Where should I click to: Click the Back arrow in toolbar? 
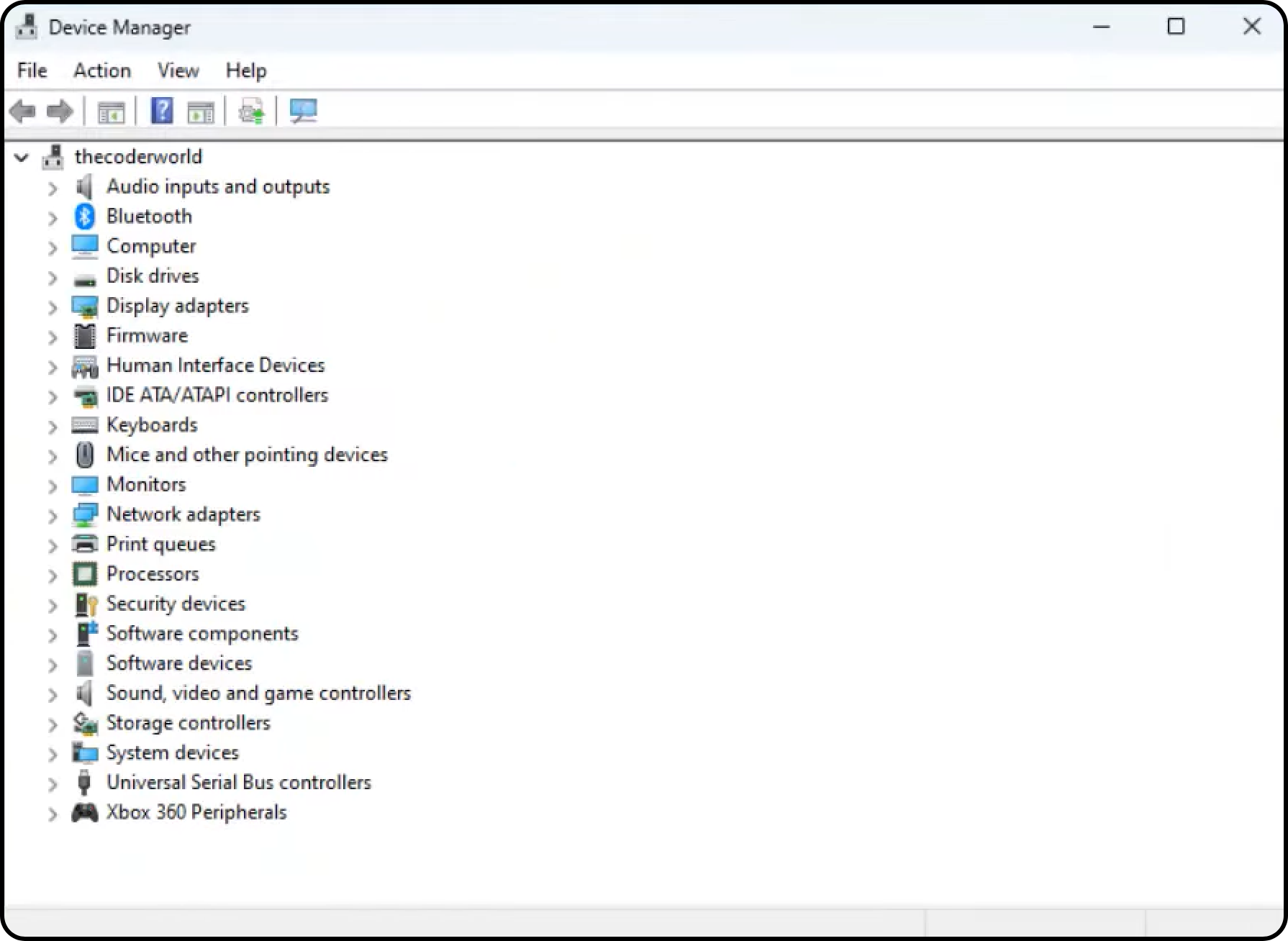pos(22,112)
